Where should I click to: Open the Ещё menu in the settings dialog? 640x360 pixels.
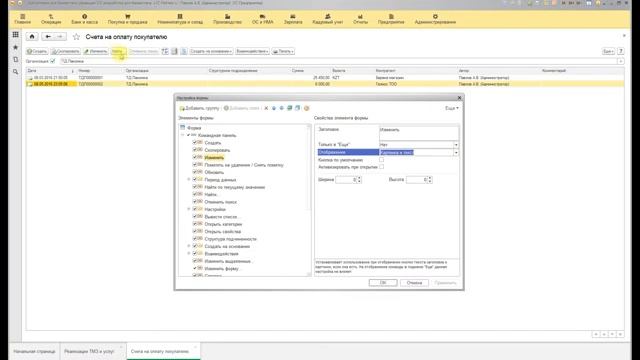point(451,108)
